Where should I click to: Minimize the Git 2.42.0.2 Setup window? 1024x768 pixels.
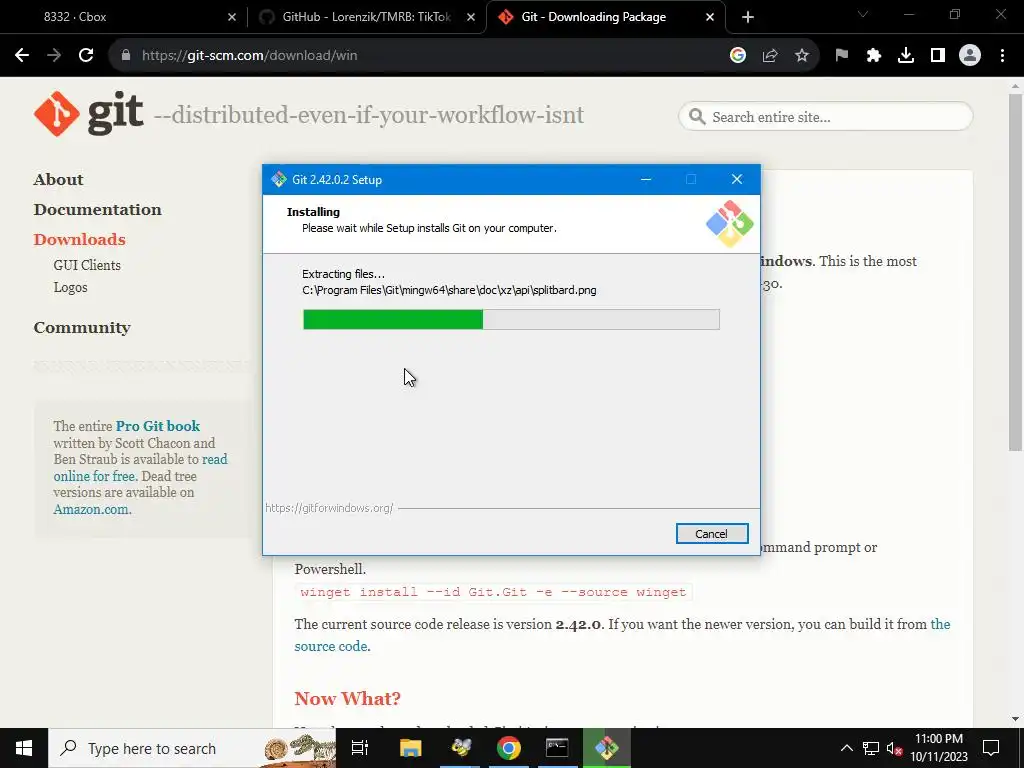646,180
